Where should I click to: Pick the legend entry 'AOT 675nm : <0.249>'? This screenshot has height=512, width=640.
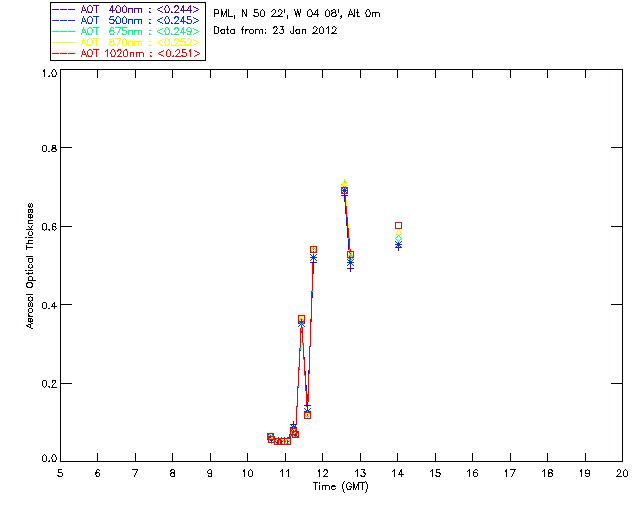(x=128, y=31)
